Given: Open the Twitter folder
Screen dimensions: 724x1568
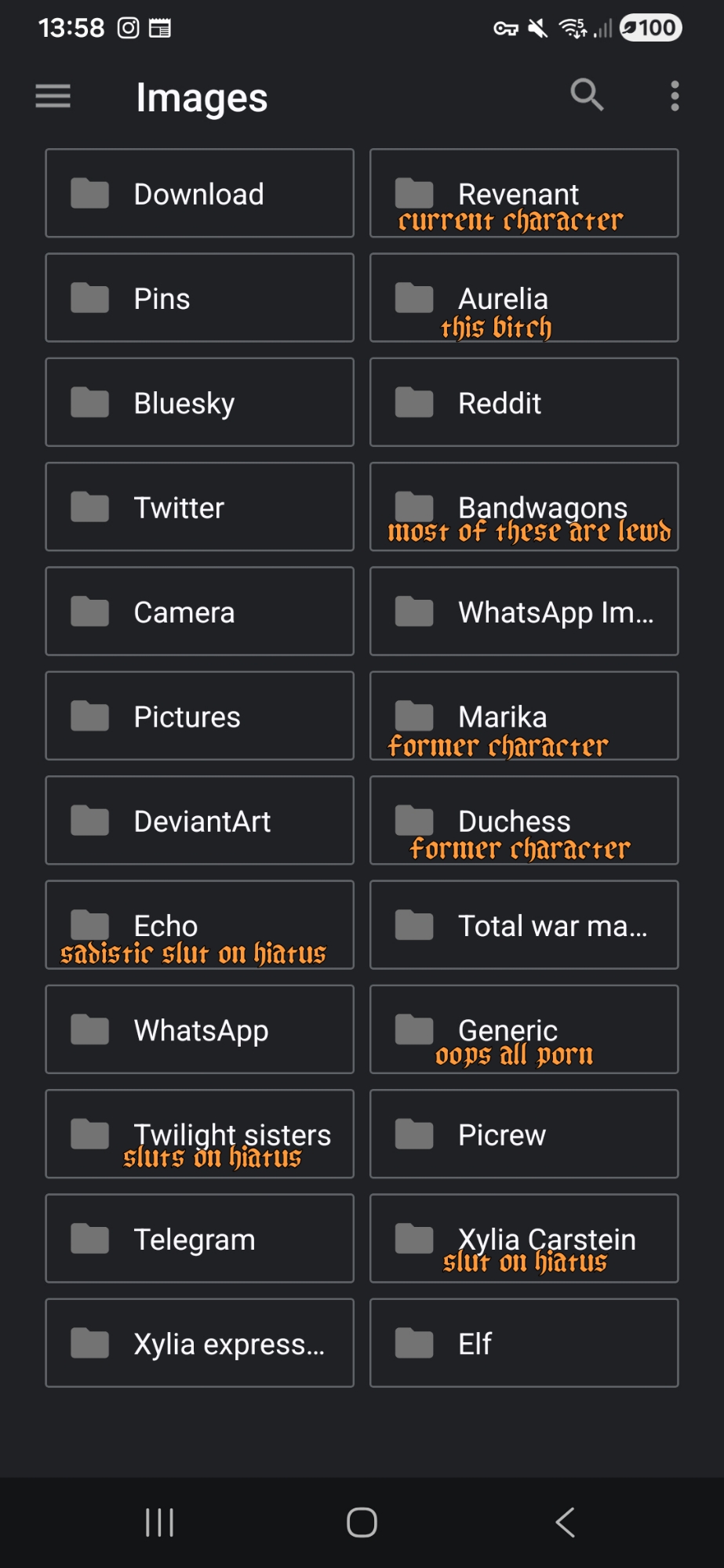Looking at the screenshot, I should tap(199, 507).
